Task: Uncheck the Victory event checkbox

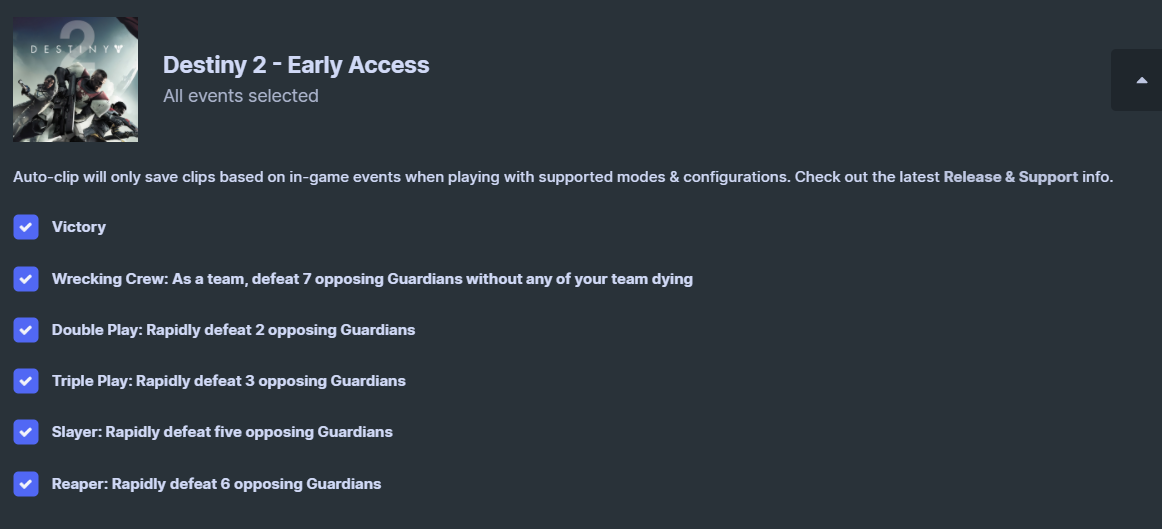Action: pos(26,227)
